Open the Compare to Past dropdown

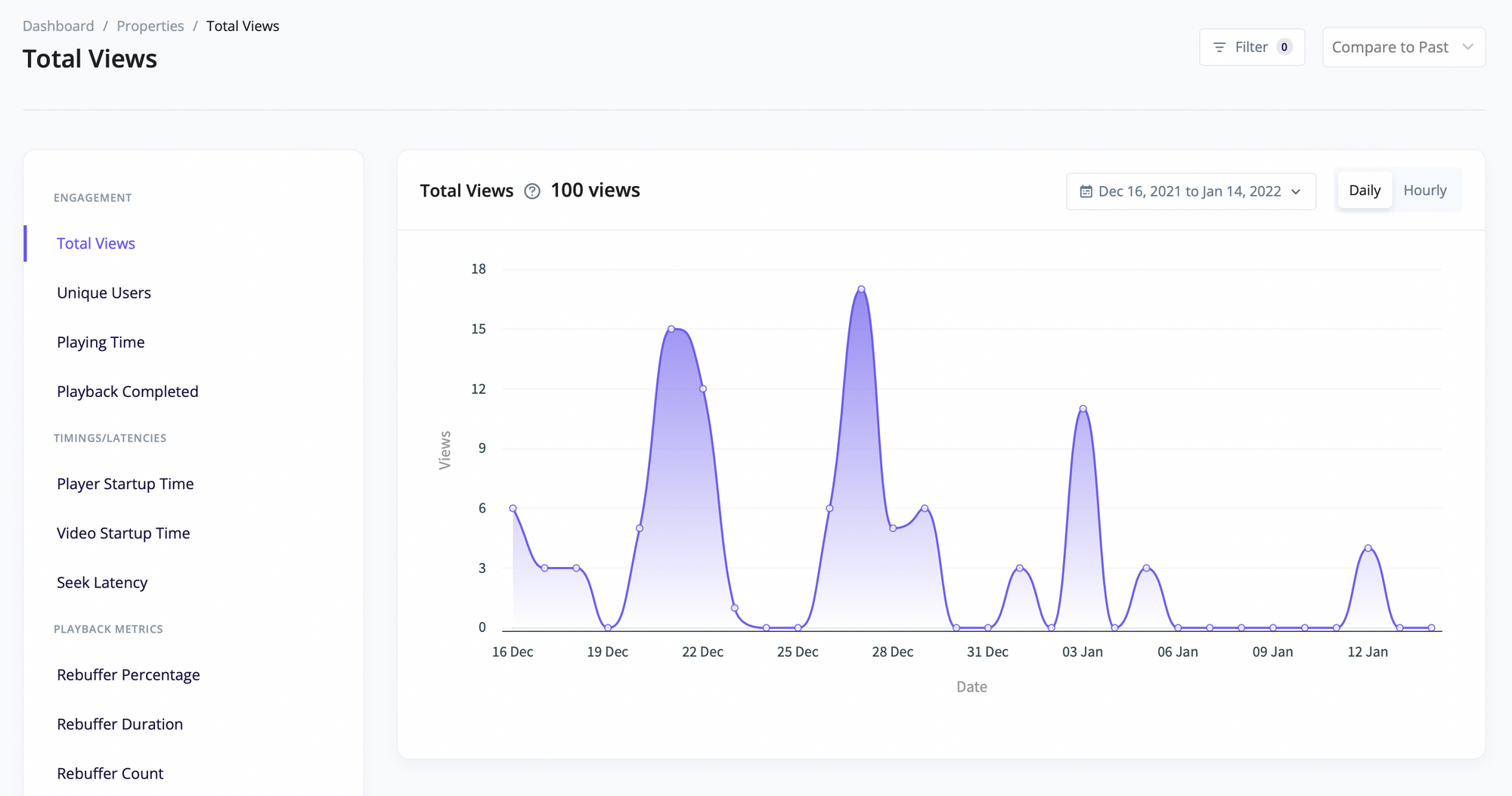[1404, 47]
